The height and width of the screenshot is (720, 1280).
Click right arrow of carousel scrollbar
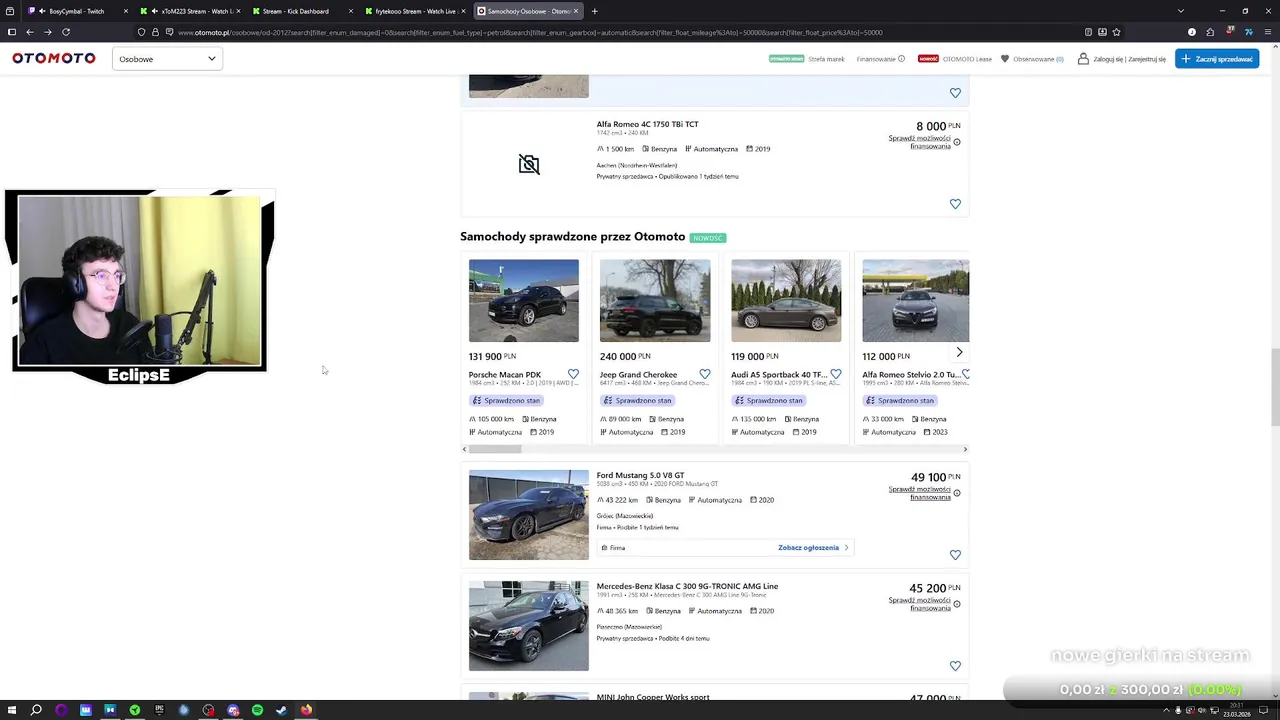965,449
